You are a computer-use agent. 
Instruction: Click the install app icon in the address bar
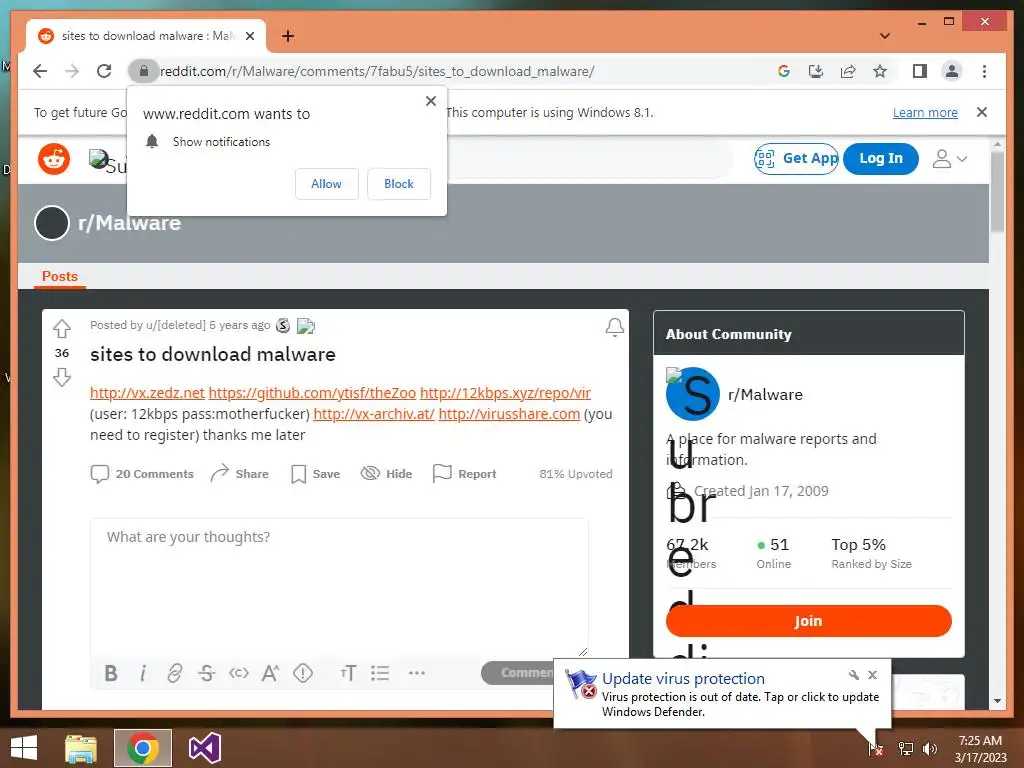click(x=816, y=71)
